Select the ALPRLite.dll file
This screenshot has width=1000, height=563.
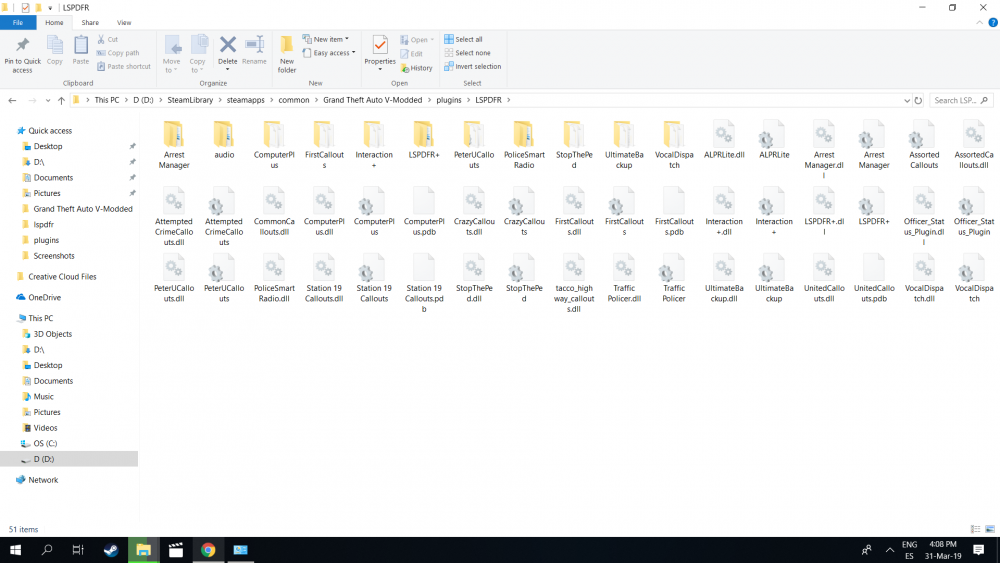pyautogui.click(x=724, y=140)
